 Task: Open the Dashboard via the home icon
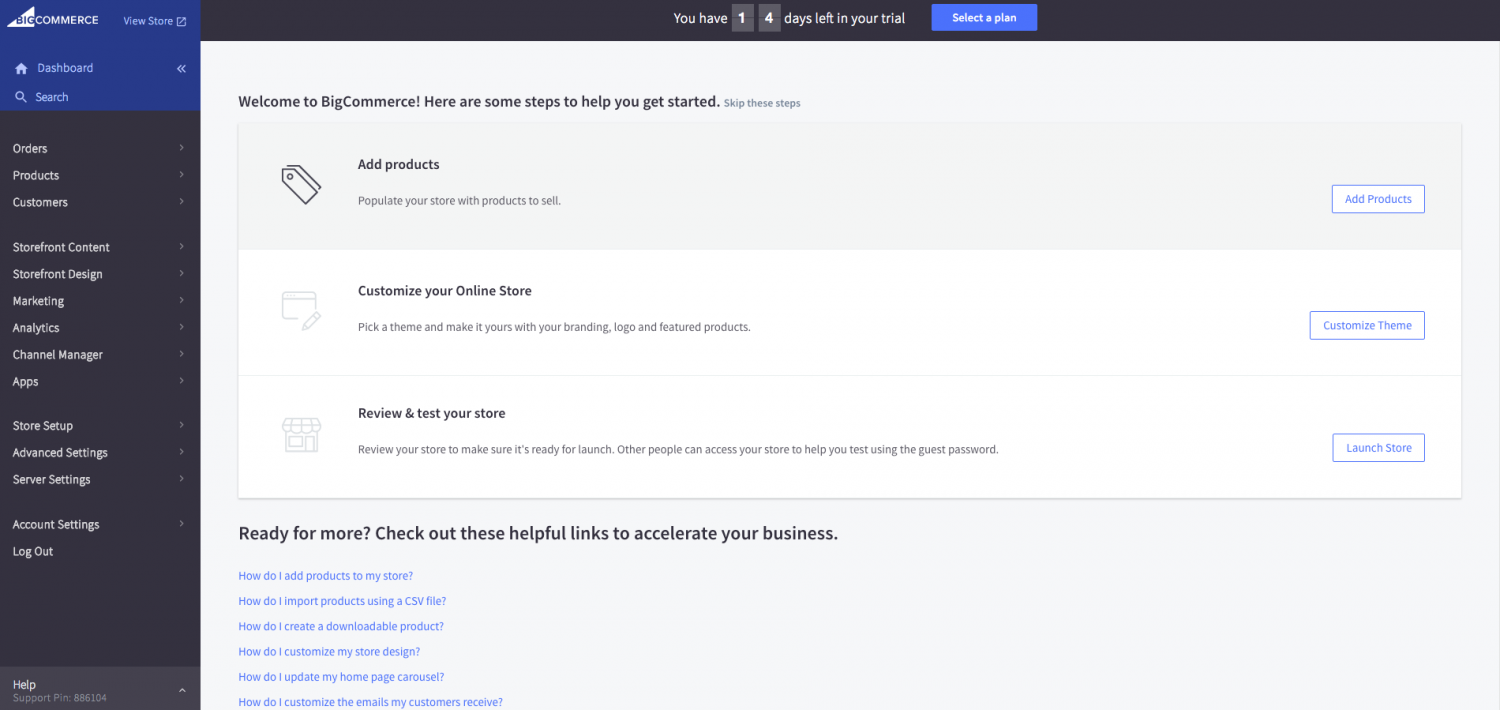click(20, 68)
